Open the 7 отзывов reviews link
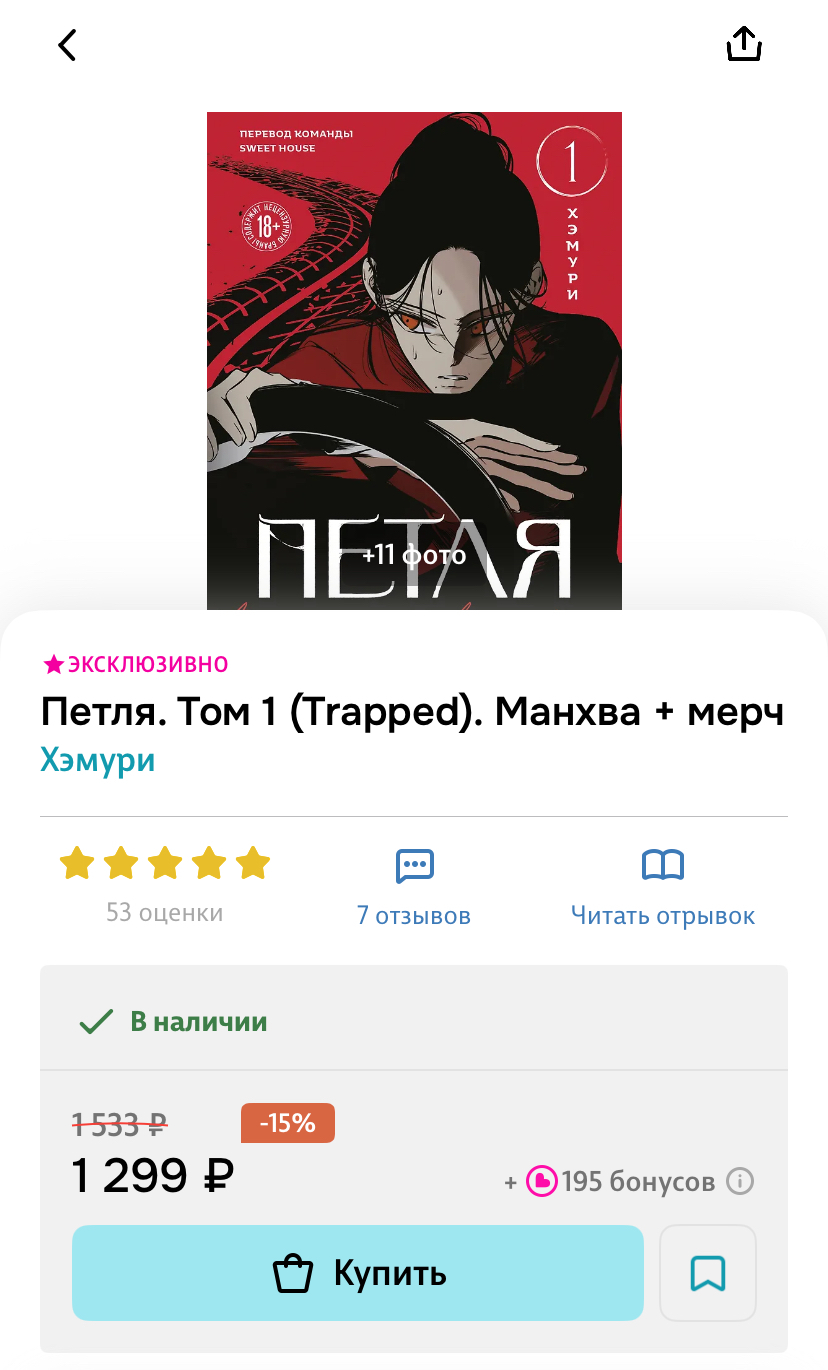The width and height of the screenshot is (828, 1370). tap(414, 915)
